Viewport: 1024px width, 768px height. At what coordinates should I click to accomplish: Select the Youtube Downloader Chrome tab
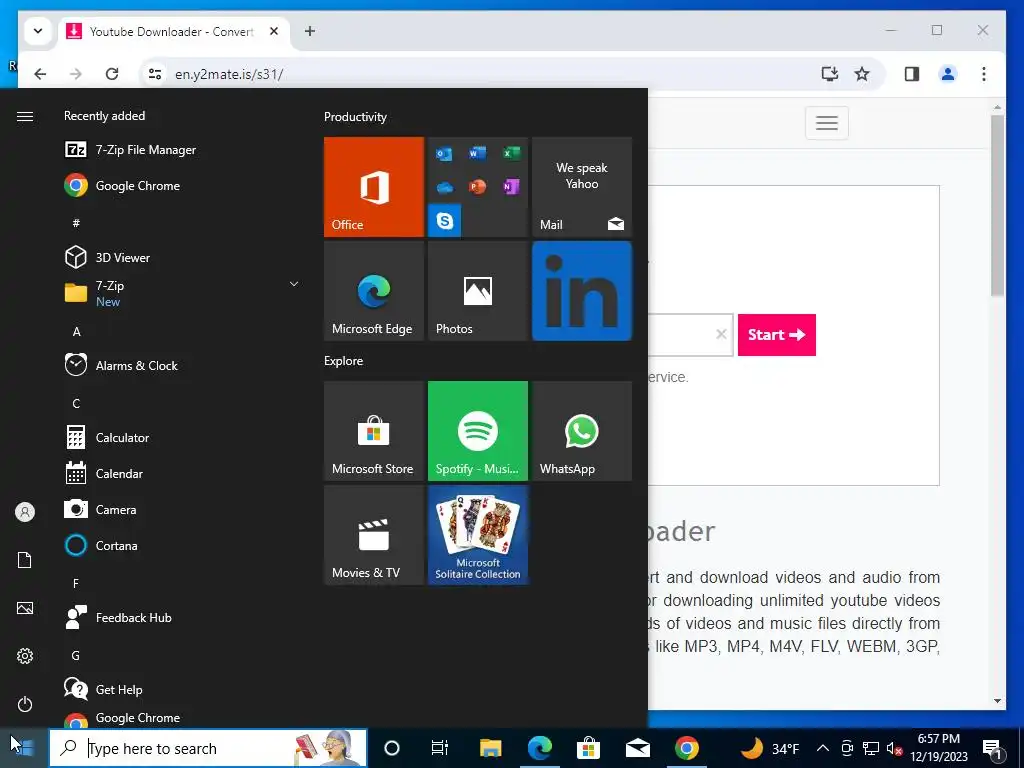(174, 31)
